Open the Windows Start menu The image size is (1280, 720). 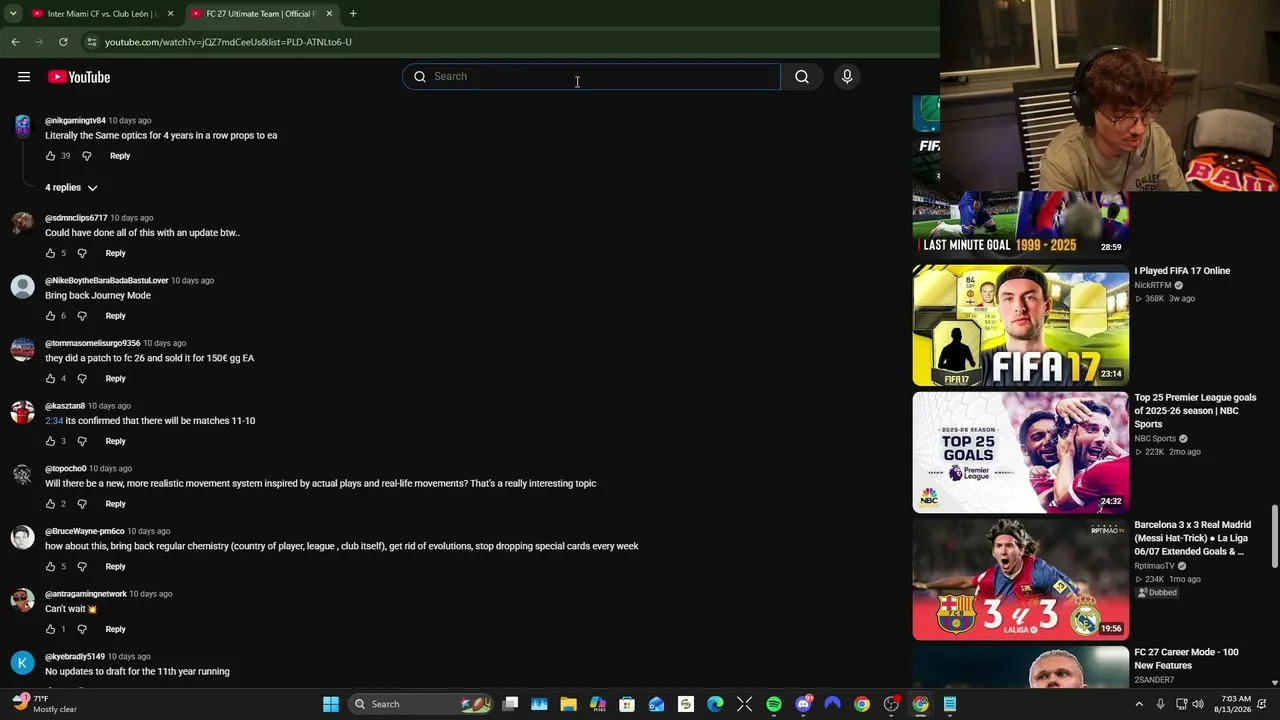pos(331,704)
